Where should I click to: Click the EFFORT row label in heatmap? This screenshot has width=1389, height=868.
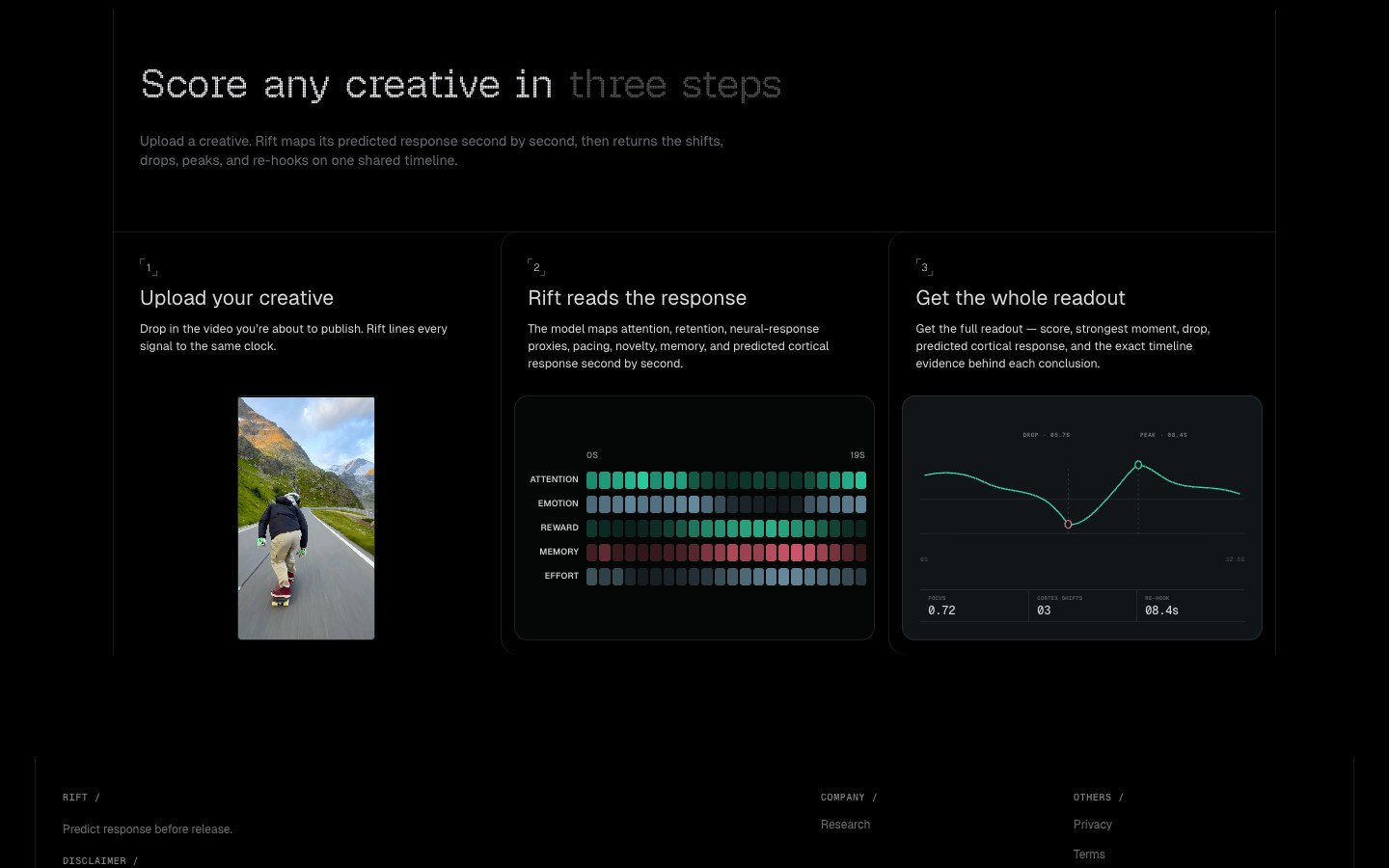561,576
